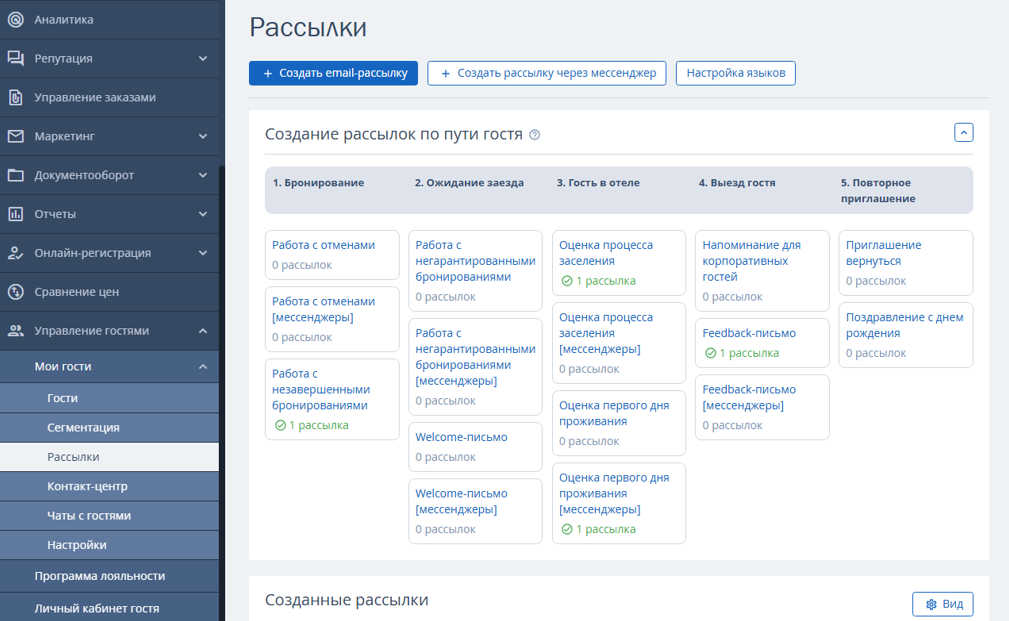Open Сегментация in sidebar

(83, 428)
